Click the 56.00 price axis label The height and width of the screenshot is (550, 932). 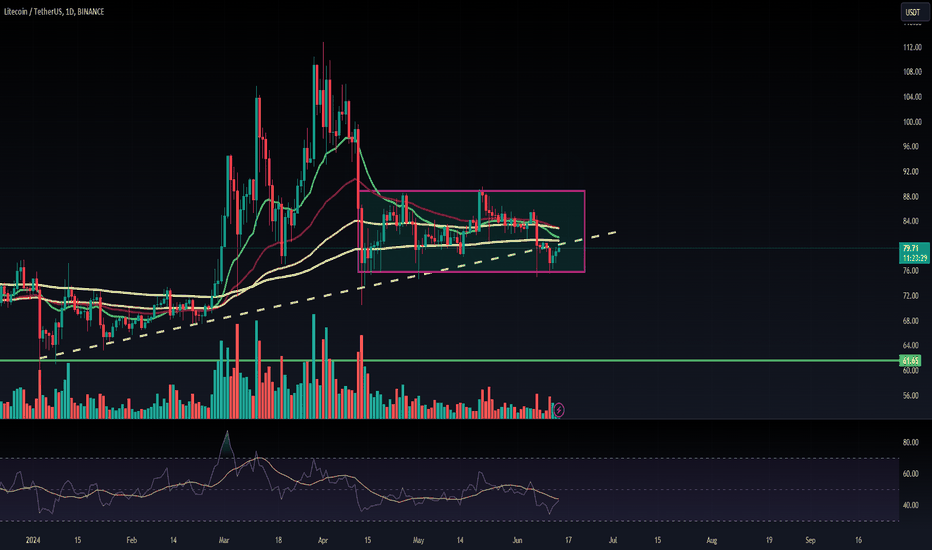(910, 395)
